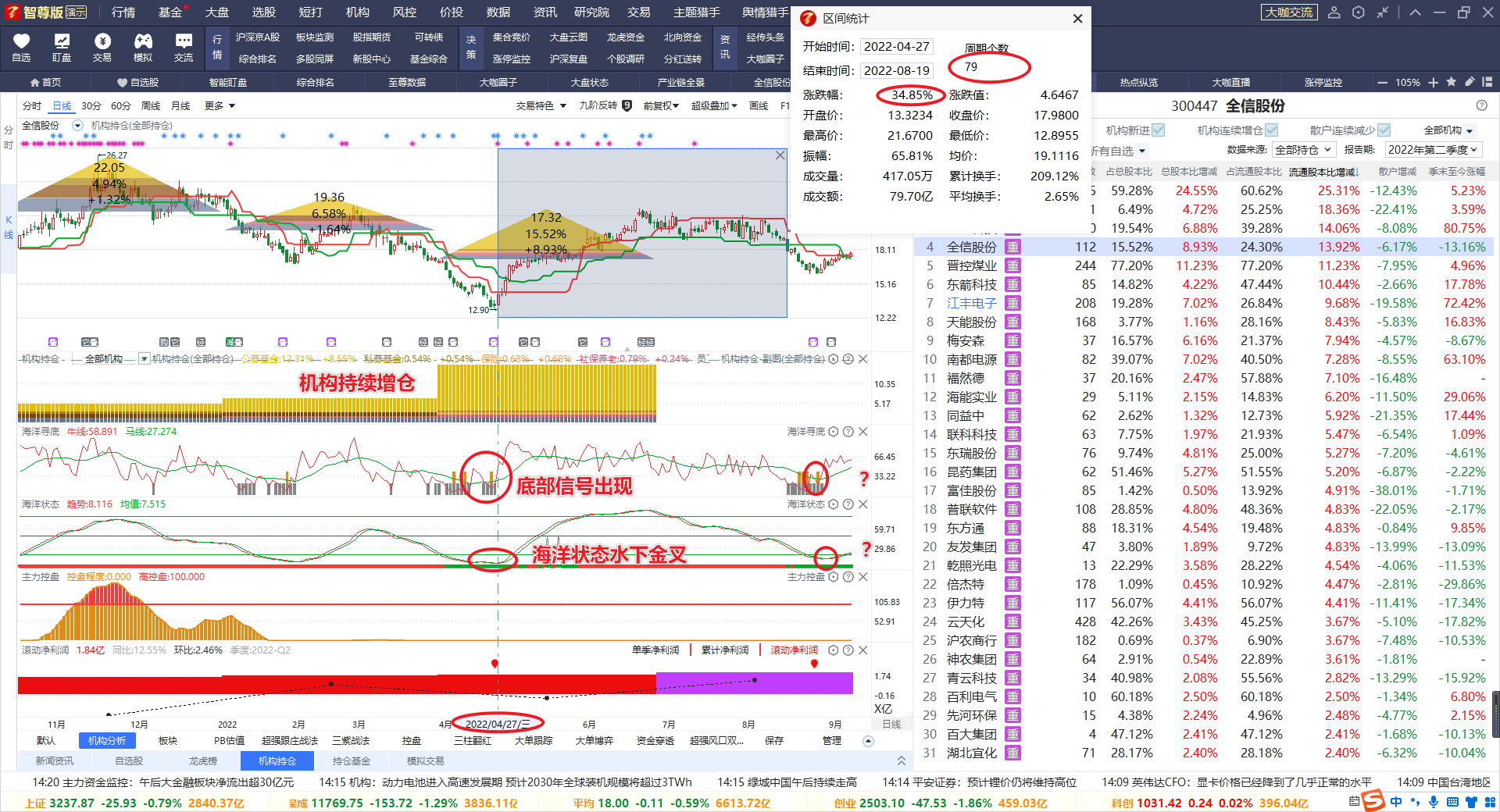Image resolution: width=1500 pixels, height=812 pixels.
Task: Toggle layout panel icon at top right
Action: [x=1487, y=82]
